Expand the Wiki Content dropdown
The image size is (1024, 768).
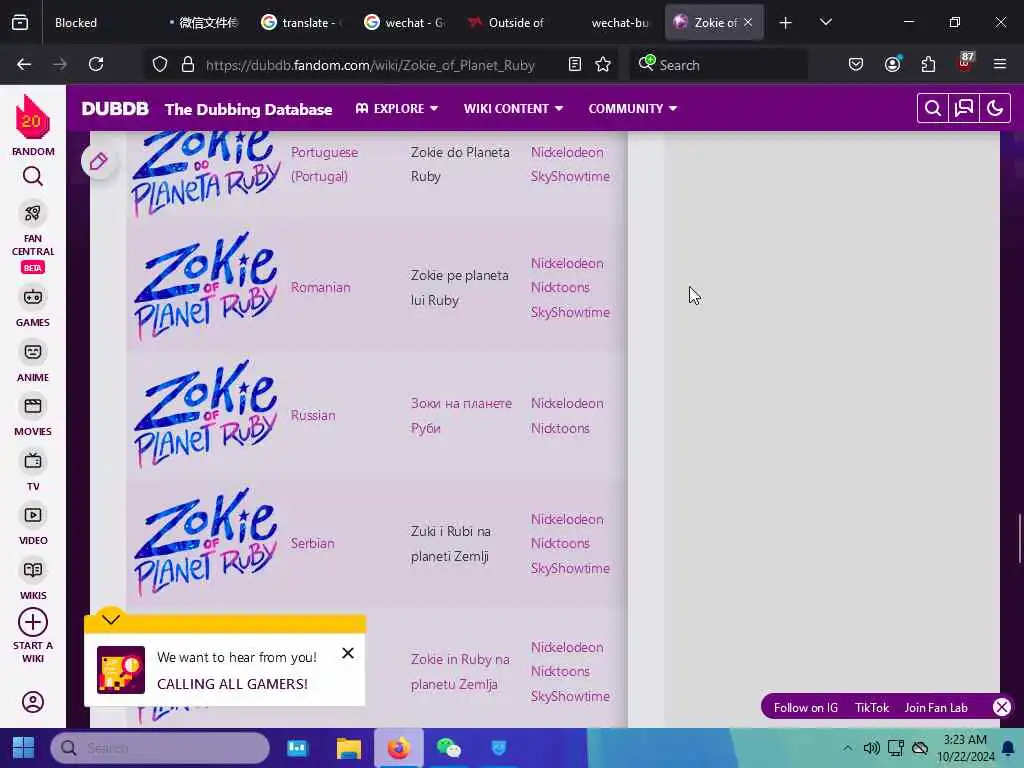[513, 108]
